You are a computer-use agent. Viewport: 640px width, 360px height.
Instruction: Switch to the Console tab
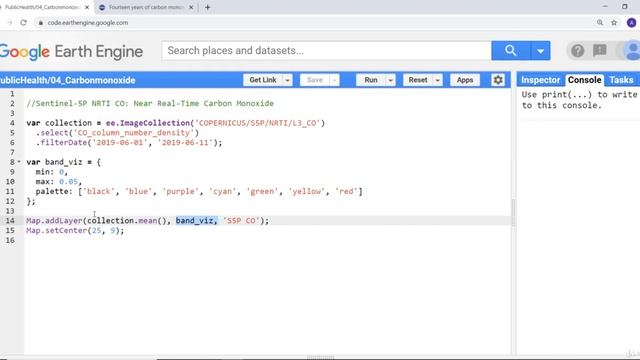(x=584, y=80)
